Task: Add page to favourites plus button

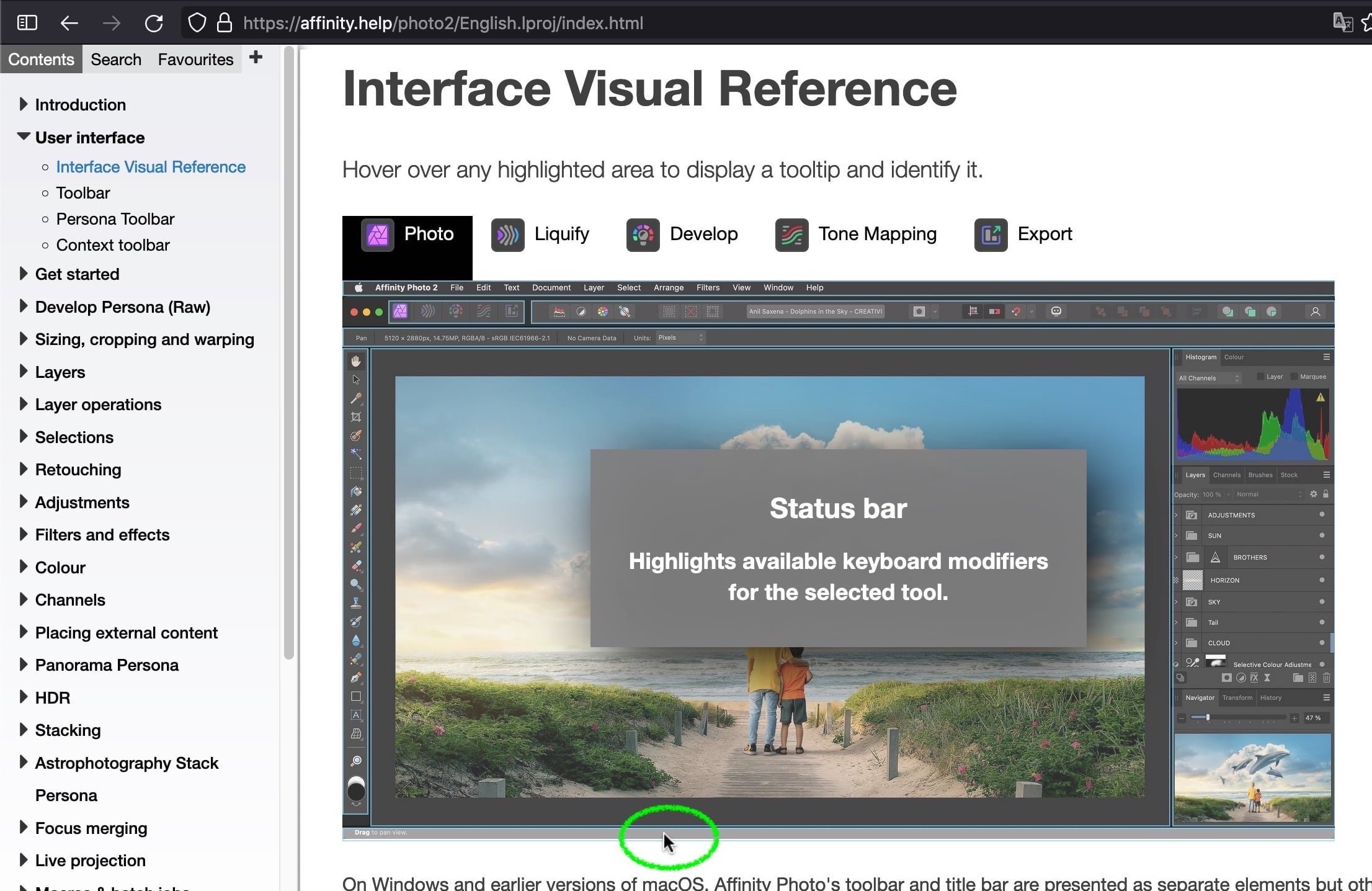Action: point(256,58)
